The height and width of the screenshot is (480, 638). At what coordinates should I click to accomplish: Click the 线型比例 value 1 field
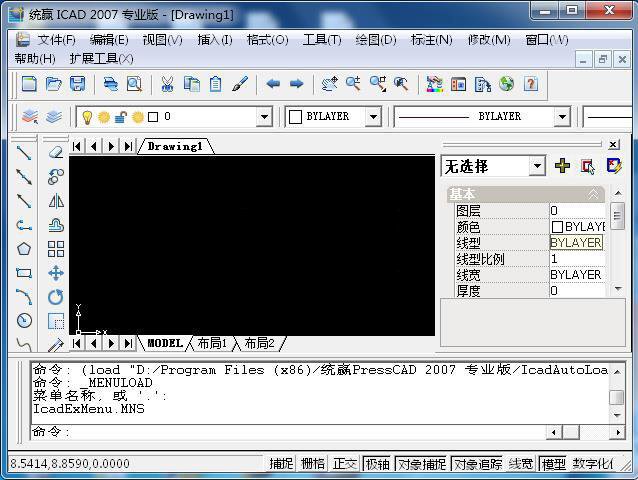pos(577,259)
